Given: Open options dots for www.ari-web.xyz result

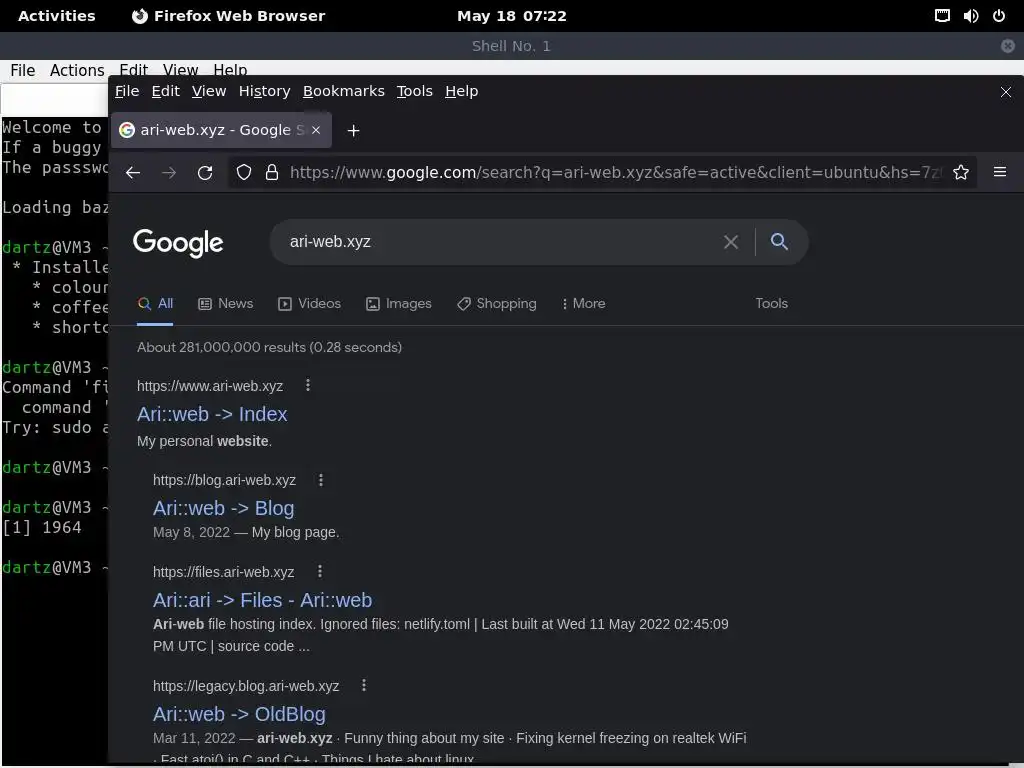Looking at the screenshot, I should click(x=308, y=385).
